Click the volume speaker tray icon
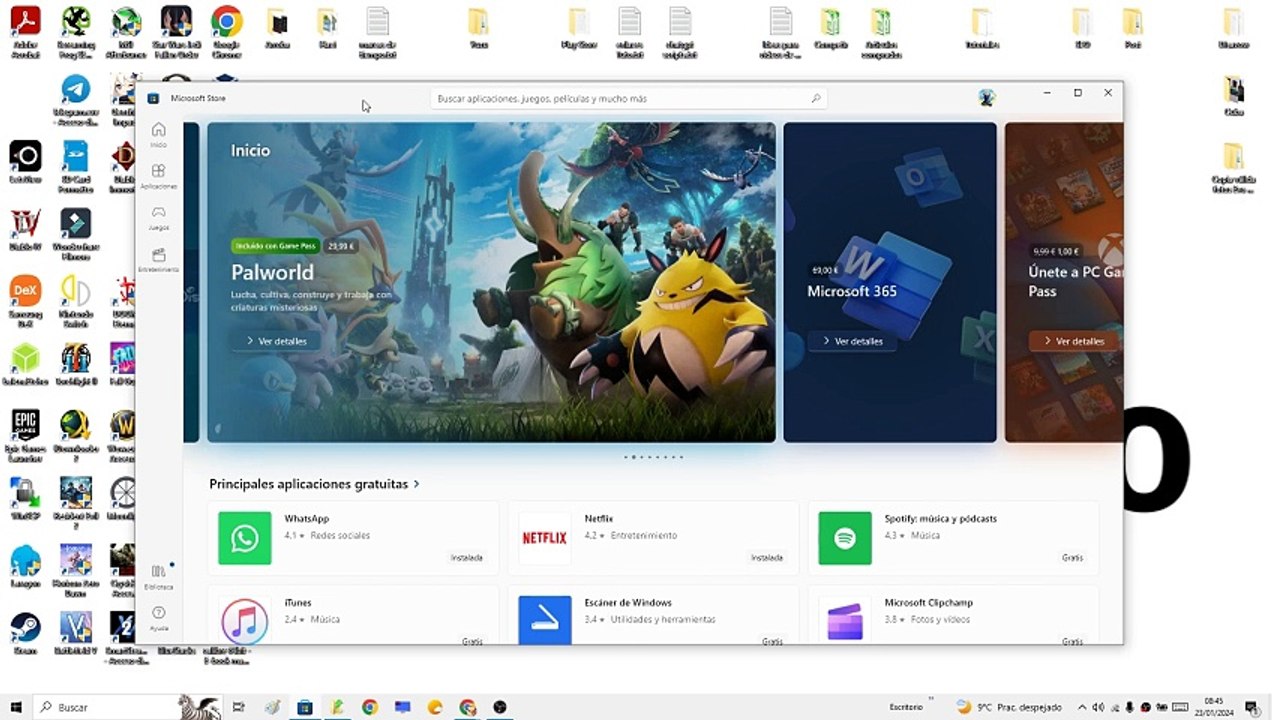This screenshot has height=720, width=1272. [1098, 707]
